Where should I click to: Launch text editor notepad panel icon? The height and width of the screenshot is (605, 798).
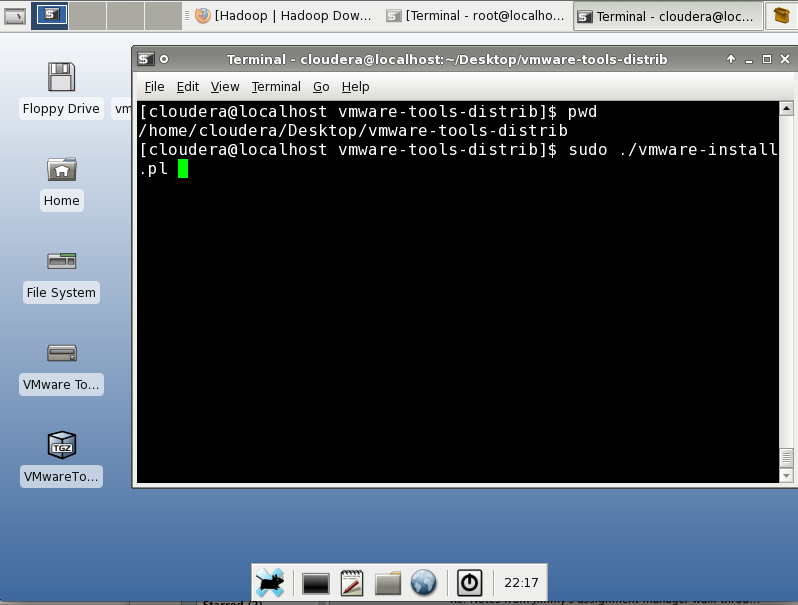click(x=352, y=583)
